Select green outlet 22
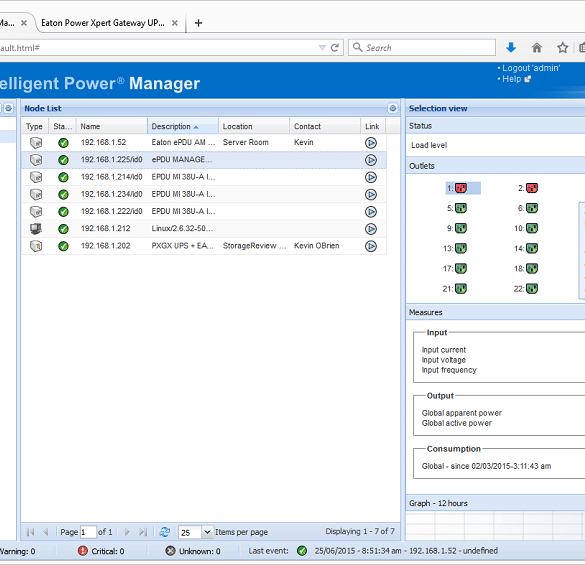This screenshot has width=585, height=565. coord(532,288)
